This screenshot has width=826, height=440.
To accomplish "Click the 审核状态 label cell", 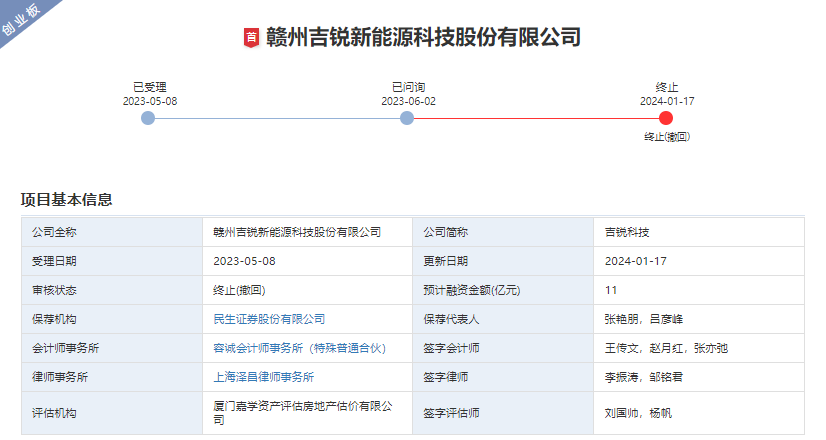I will [x=112, y=290].
